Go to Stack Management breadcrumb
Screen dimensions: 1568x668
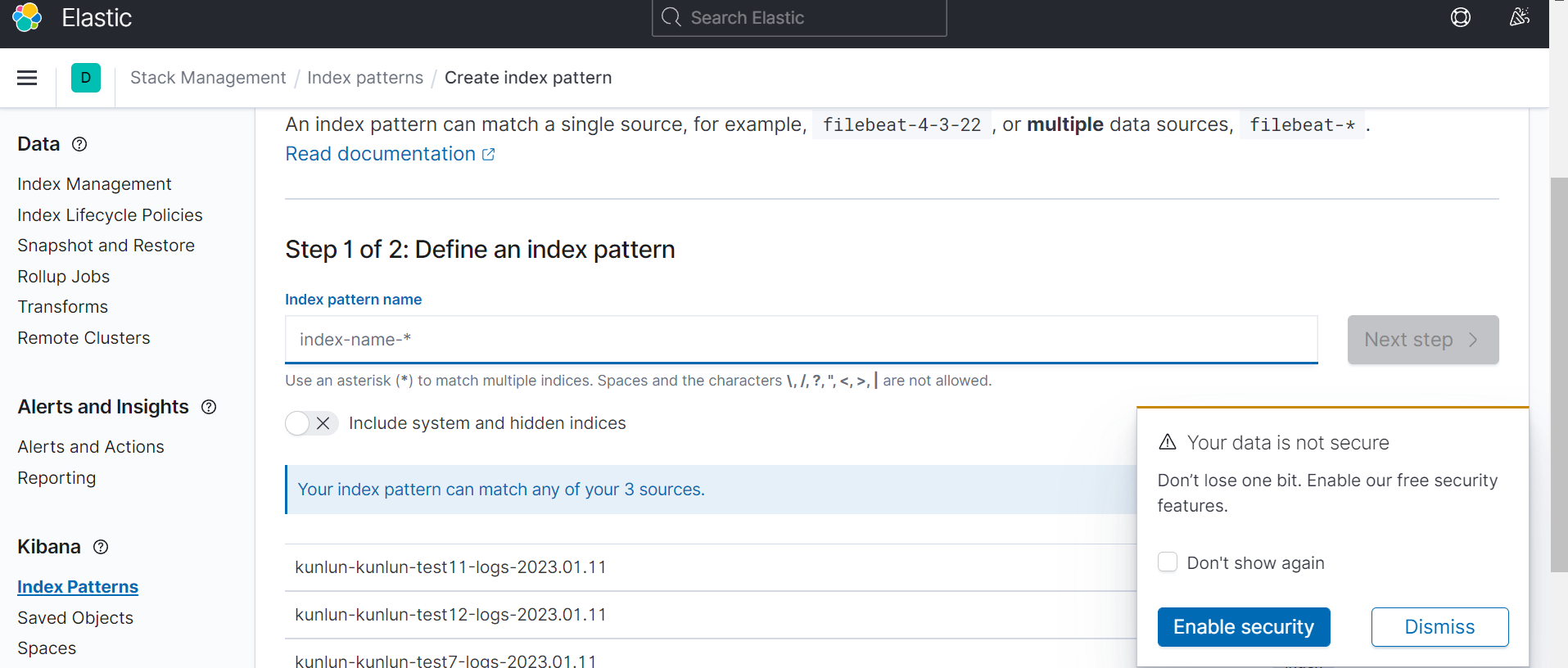tap(208, 78)
